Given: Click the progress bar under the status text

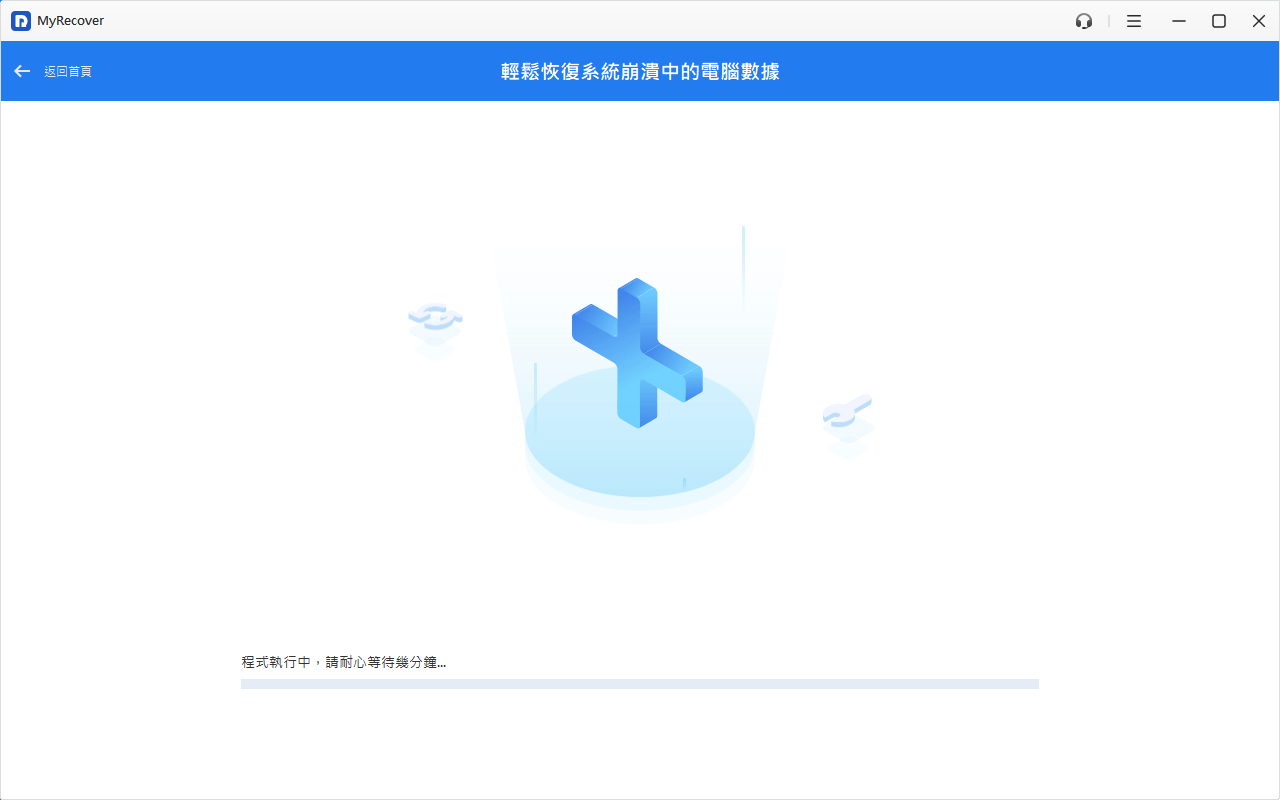Looking at the screenshot, I should click(x=640, y=684).
